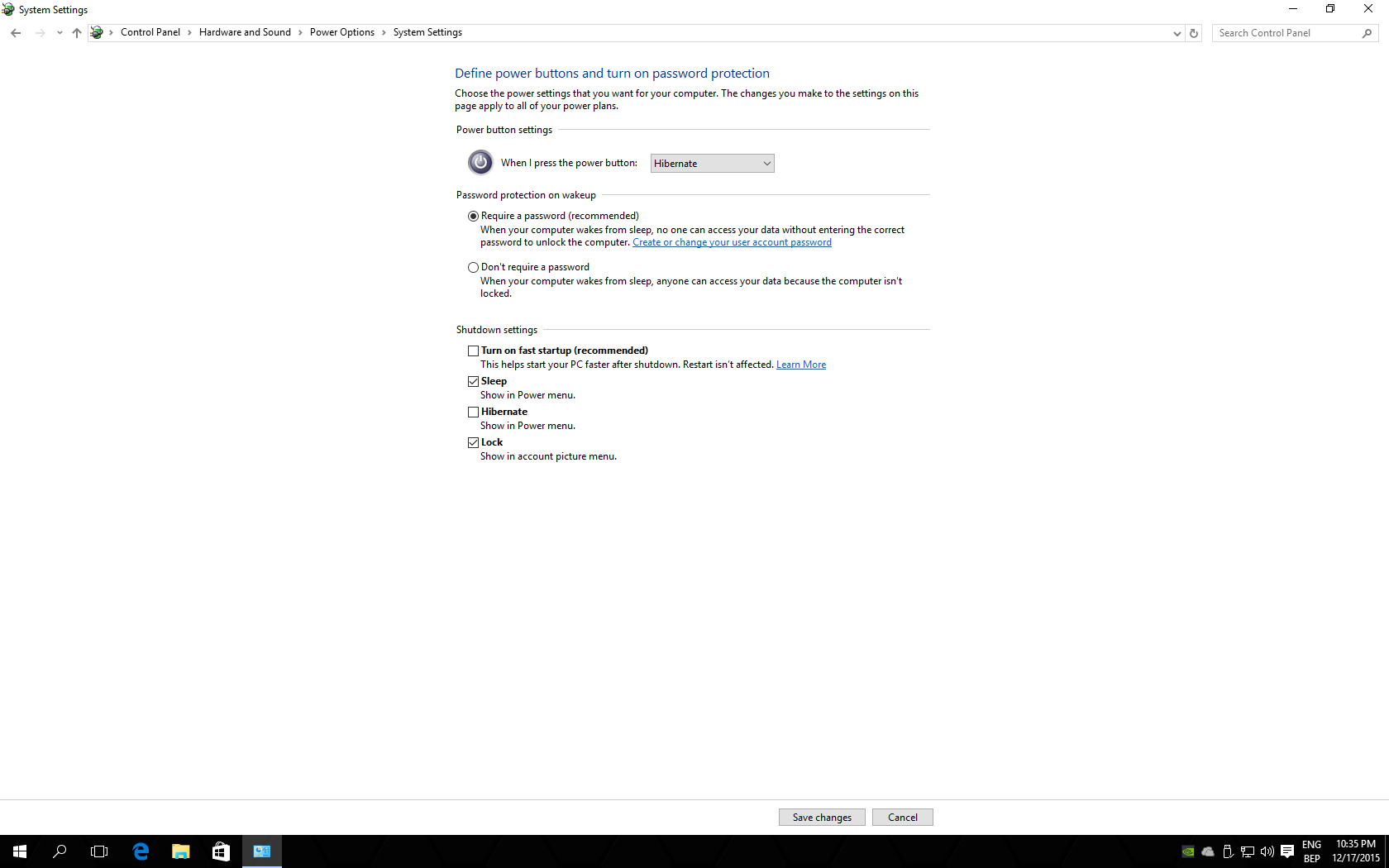This screenshot has height=868, width=1389.
Task: Open the recent locations dropdown arrow
Action: click(60, 33)
